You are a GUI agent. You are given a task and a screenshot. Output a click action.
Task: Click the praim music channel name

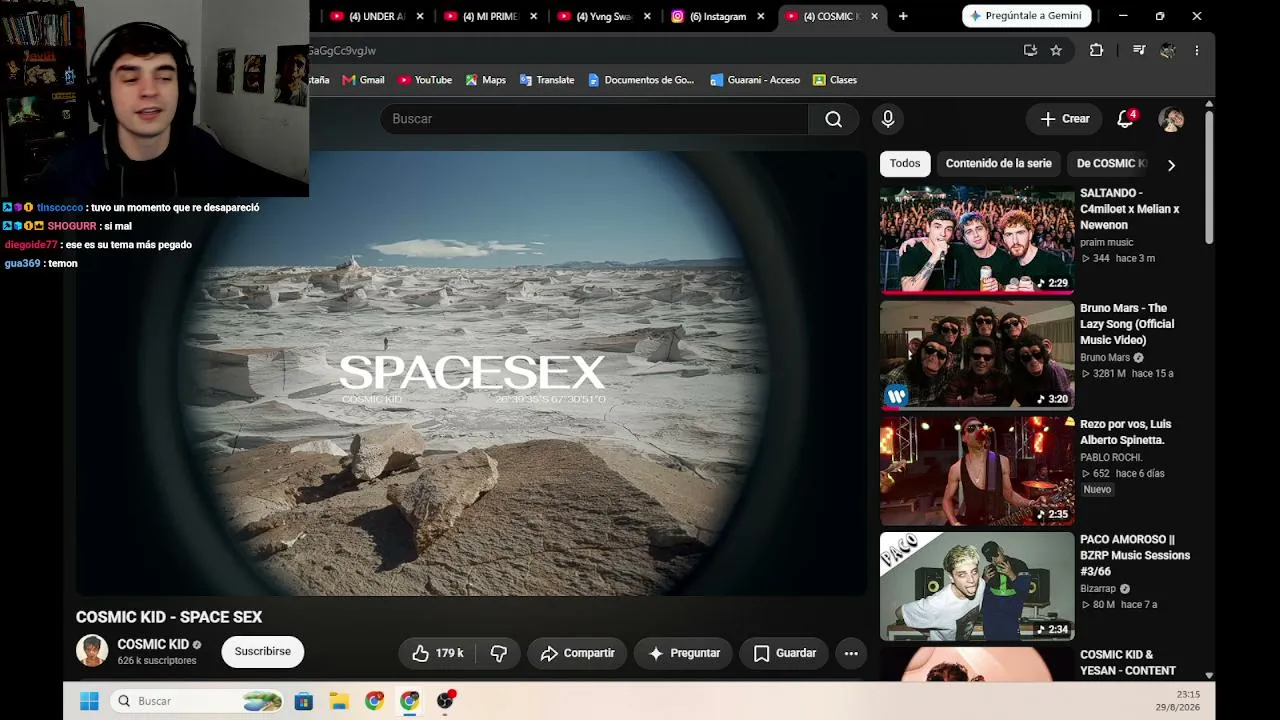(1107, 242)
